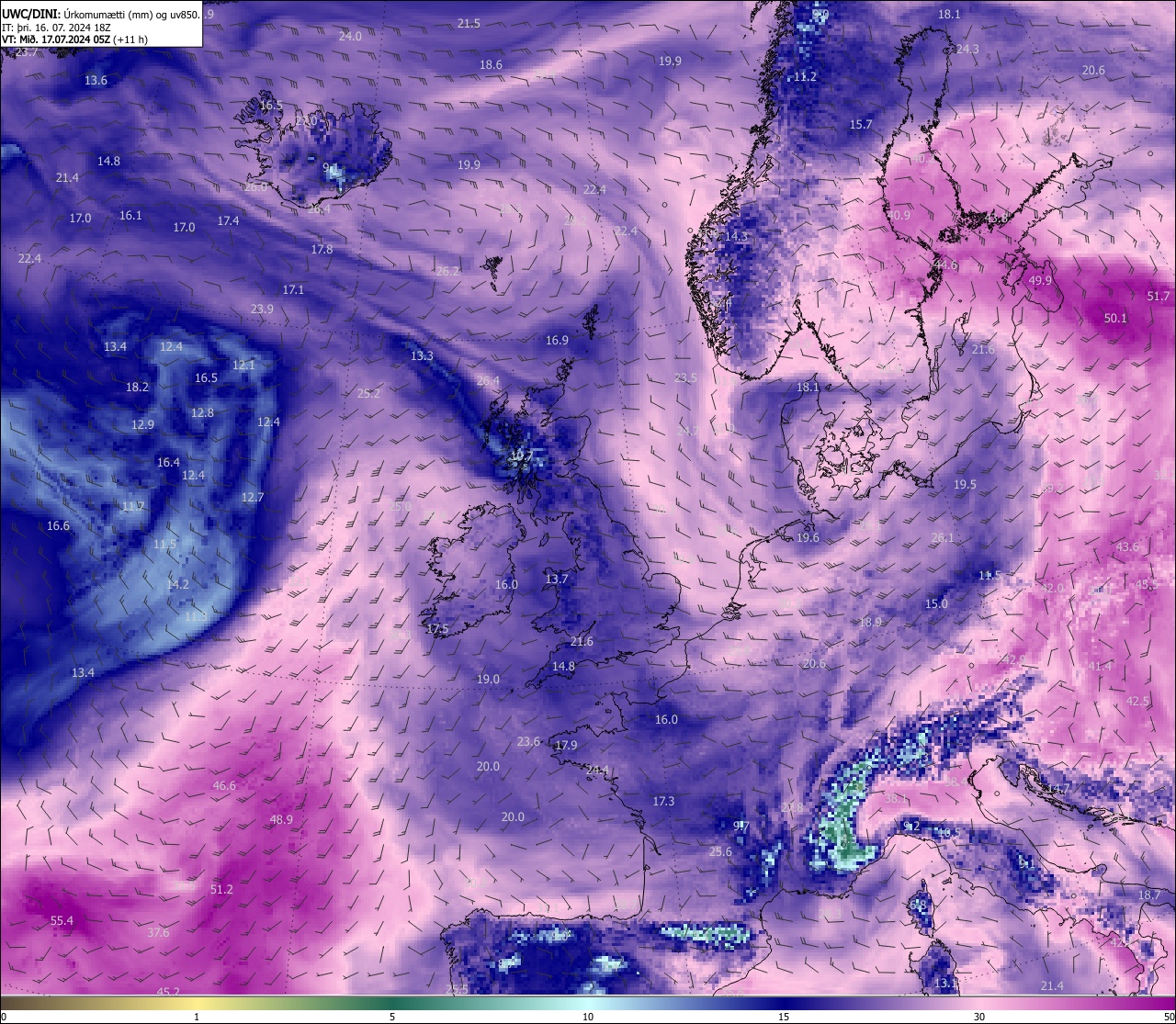This screenshot has height=1024, width=1176.
Task: Click the map value '12.9'
Action: 142,424
